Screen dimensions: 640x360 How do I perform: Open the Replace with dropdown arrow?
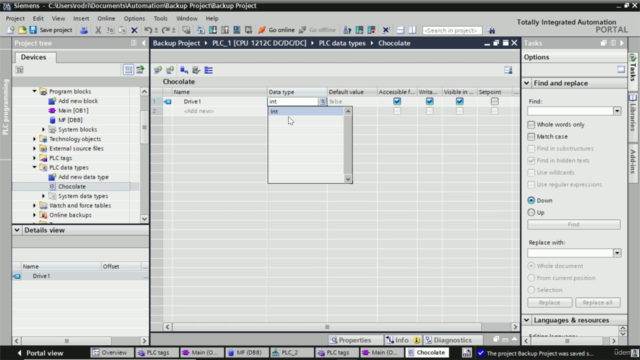pos(617,253)
